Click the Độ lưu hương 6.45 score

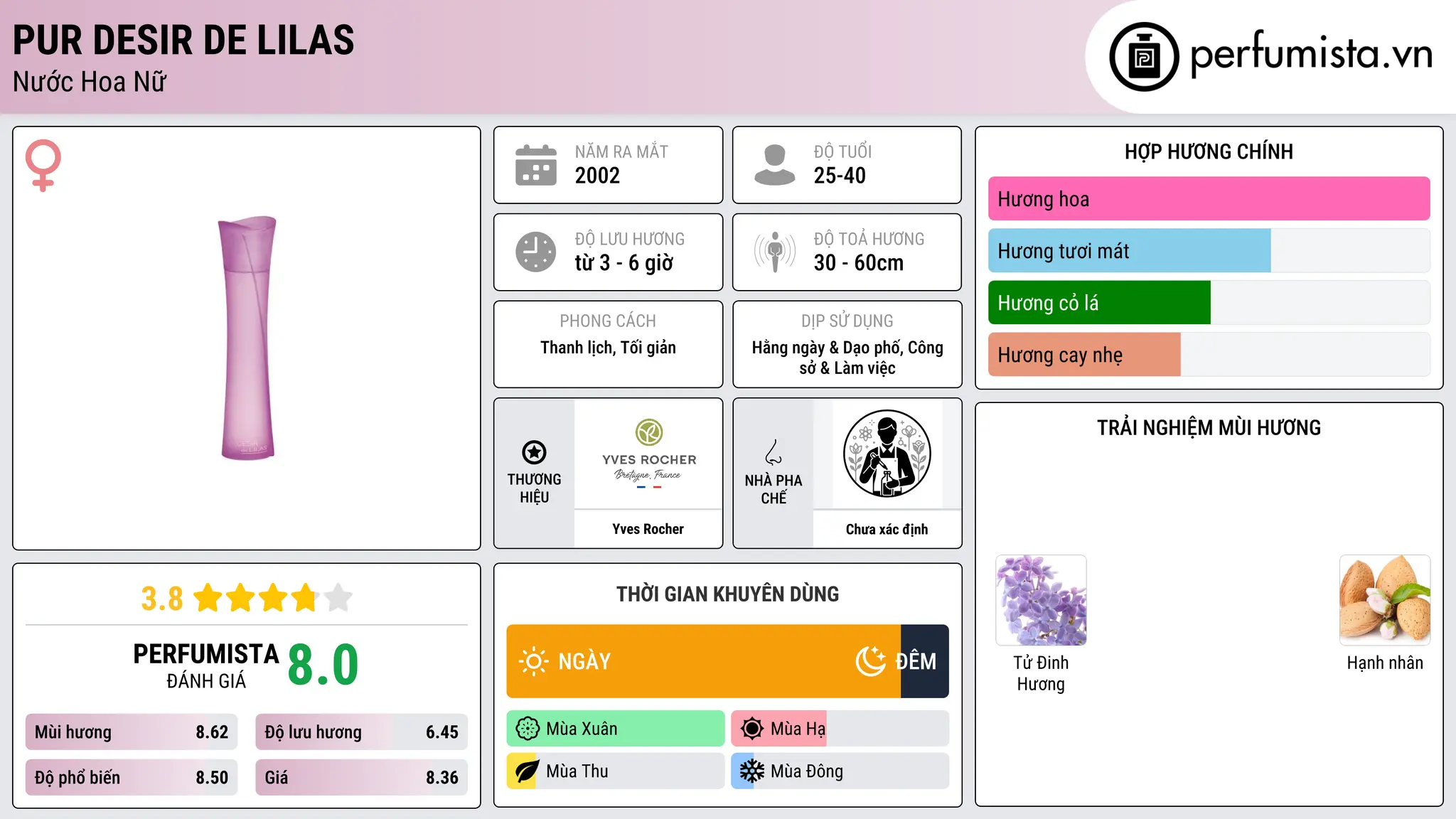click(361, 732)
